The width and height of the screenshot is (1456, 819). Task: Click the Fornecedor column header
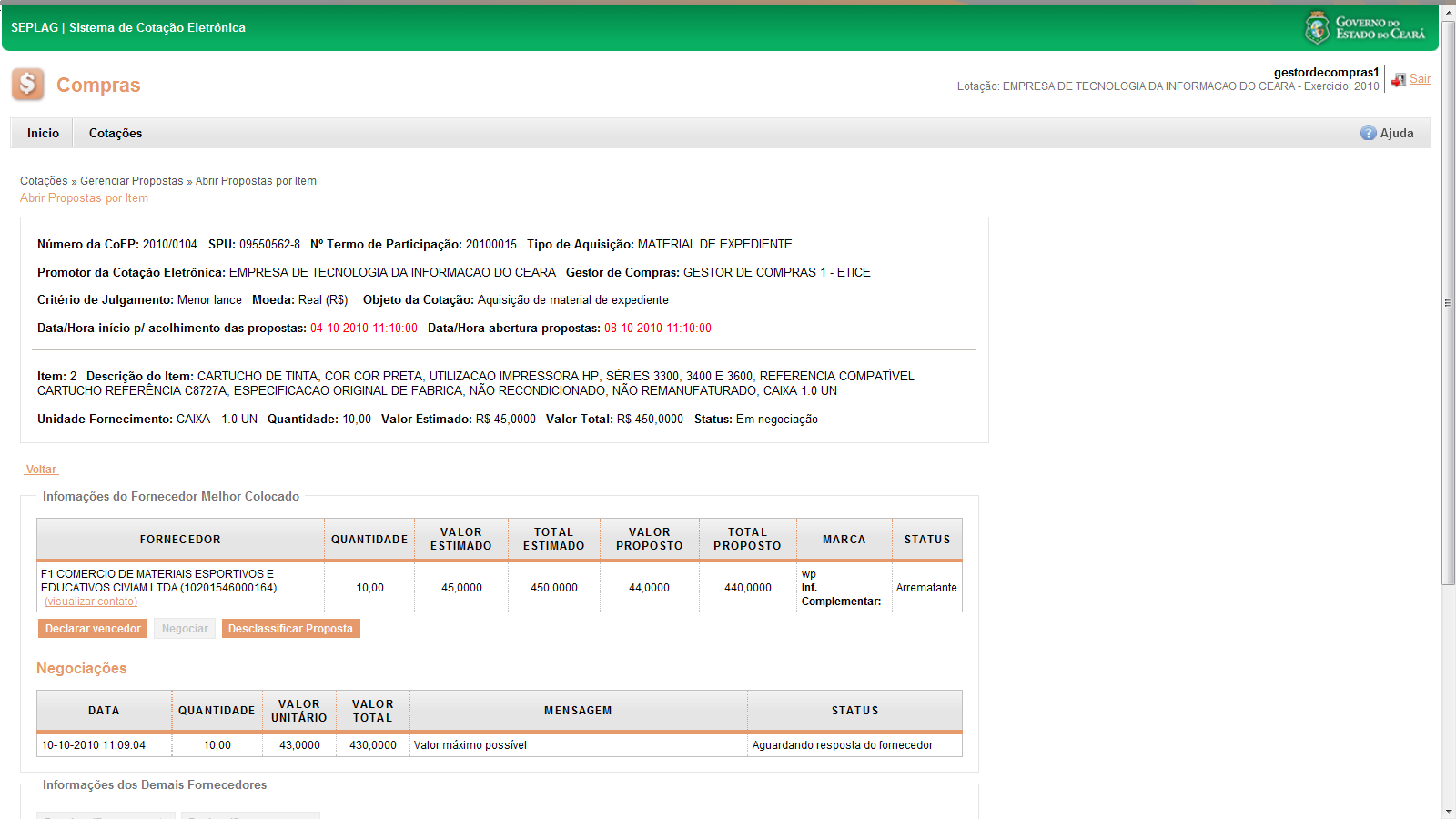180,540
